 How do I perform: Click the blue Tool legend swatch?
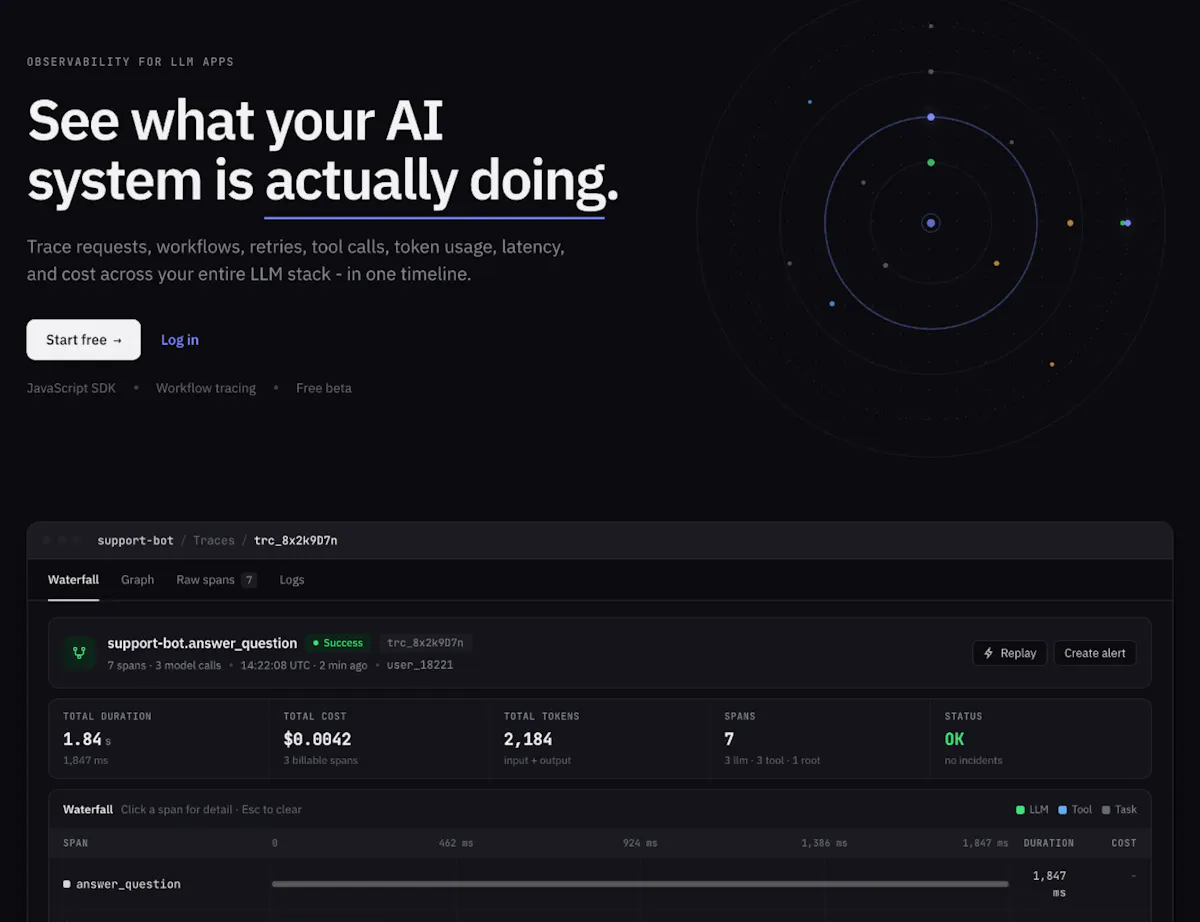point(1063,810)
